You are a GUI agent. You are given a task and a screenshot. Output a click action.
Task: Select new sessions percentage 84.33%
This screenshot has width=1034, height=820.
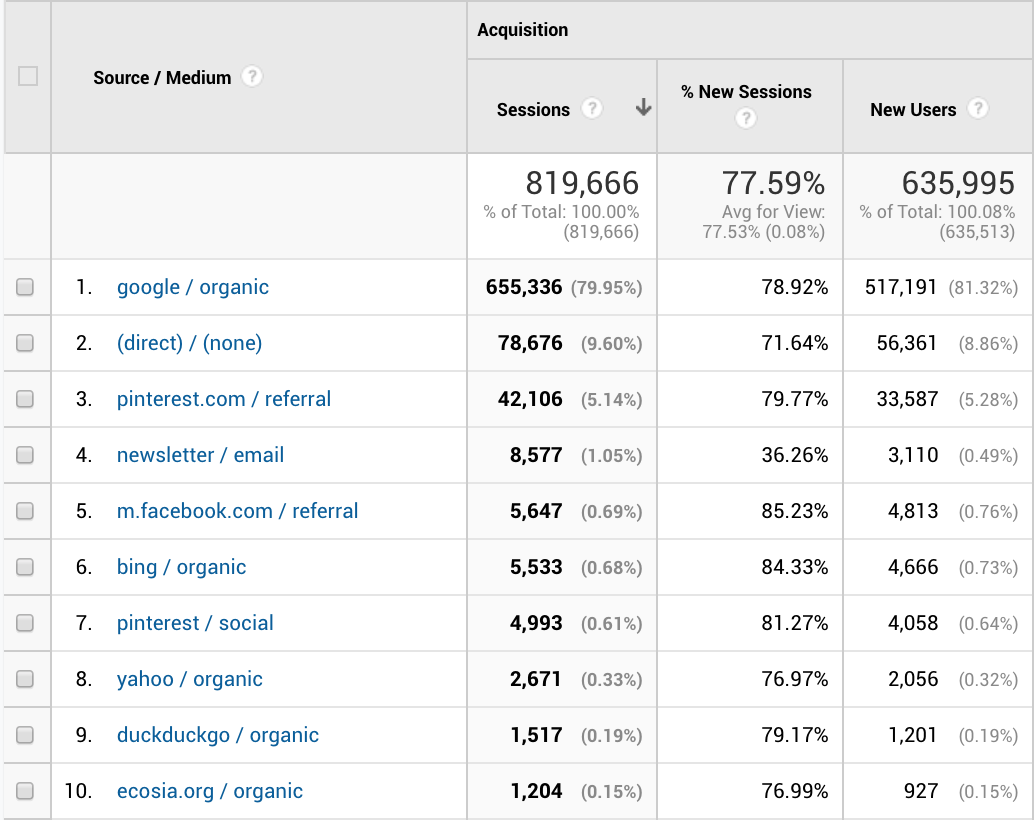795,567
